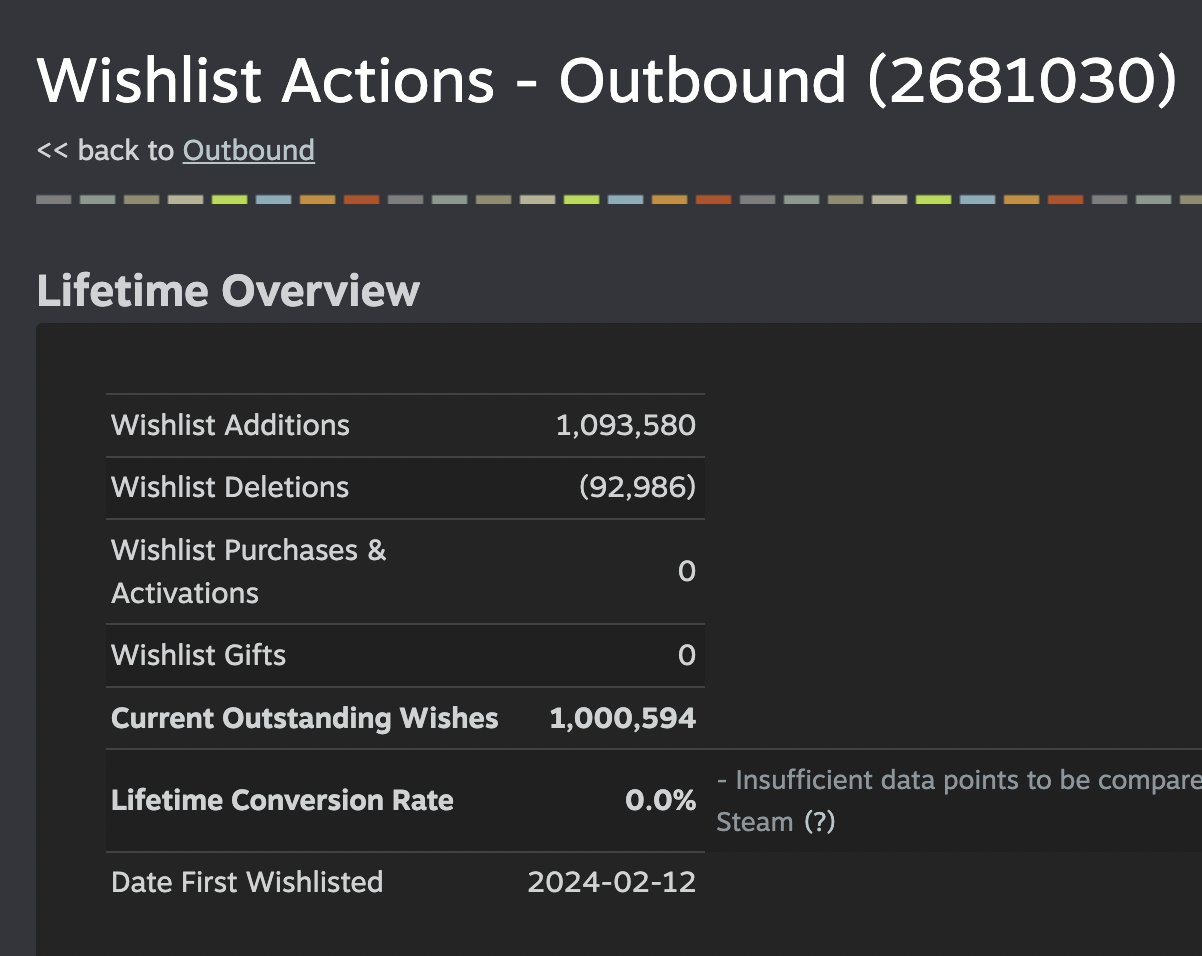This screenshot has width=1202, height=956.
Task: Click the '<< back to' text
Action: [106, 151]
